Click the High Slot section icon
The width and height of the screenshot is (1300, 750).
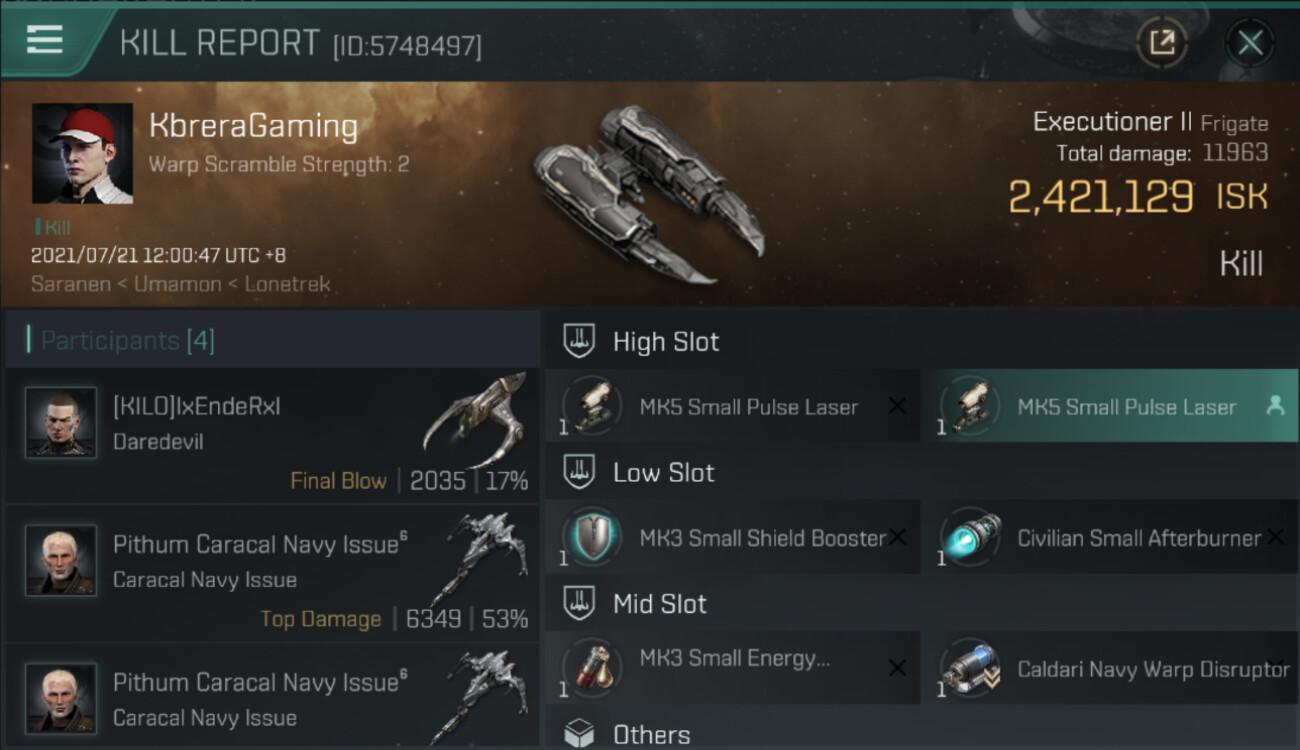(579, 341)
